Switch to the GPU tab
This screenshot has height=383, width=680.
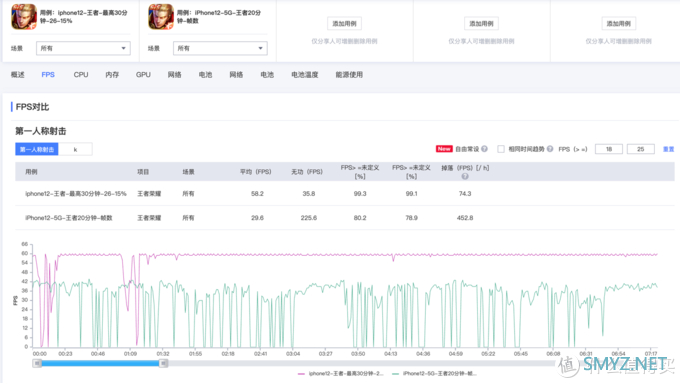143,75
